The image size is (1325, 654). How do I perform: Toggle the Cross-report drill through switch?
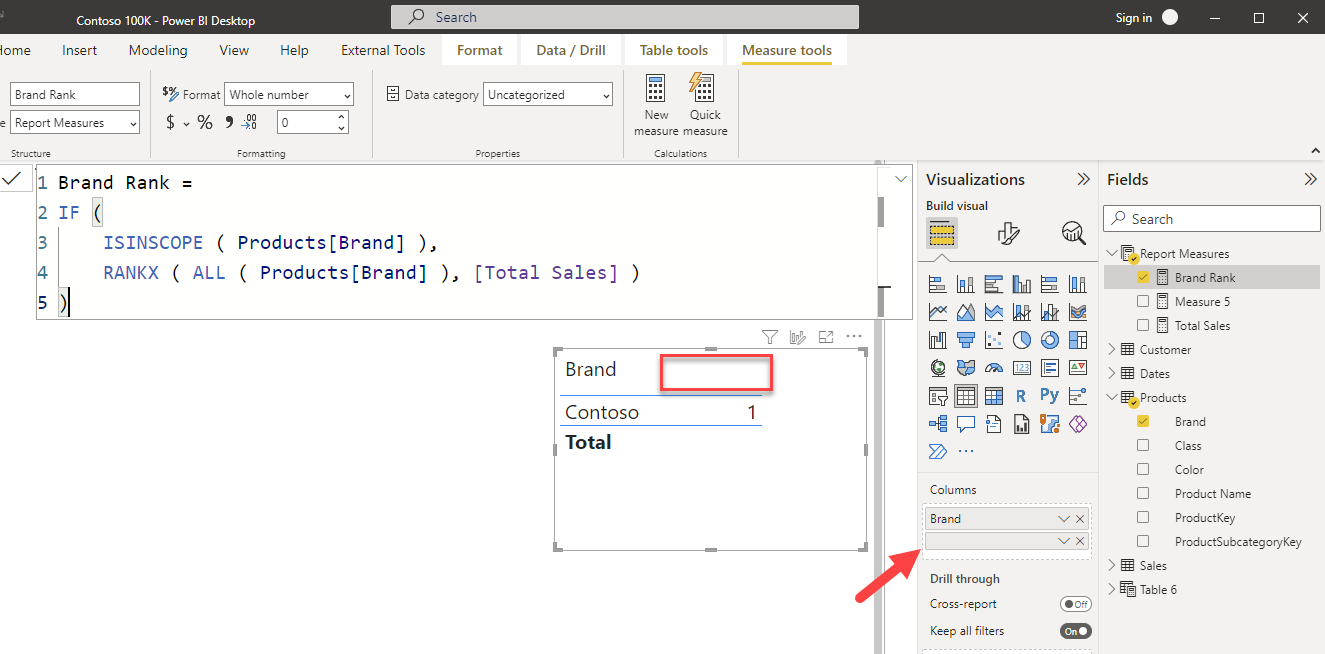(1075, 604)
